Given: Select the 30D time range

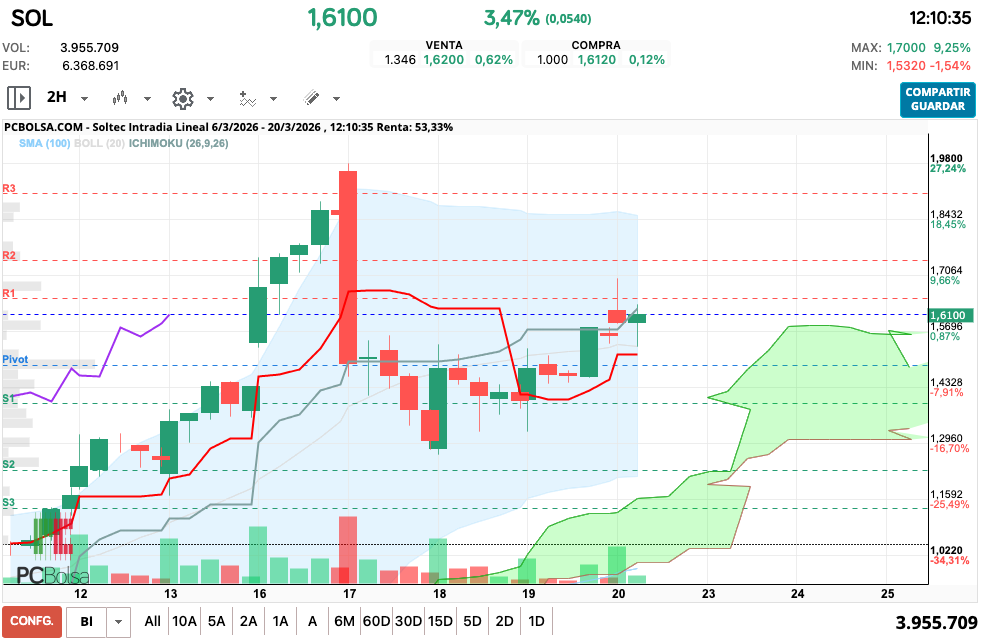Looking at the screenshot, I should coord(408,621).
